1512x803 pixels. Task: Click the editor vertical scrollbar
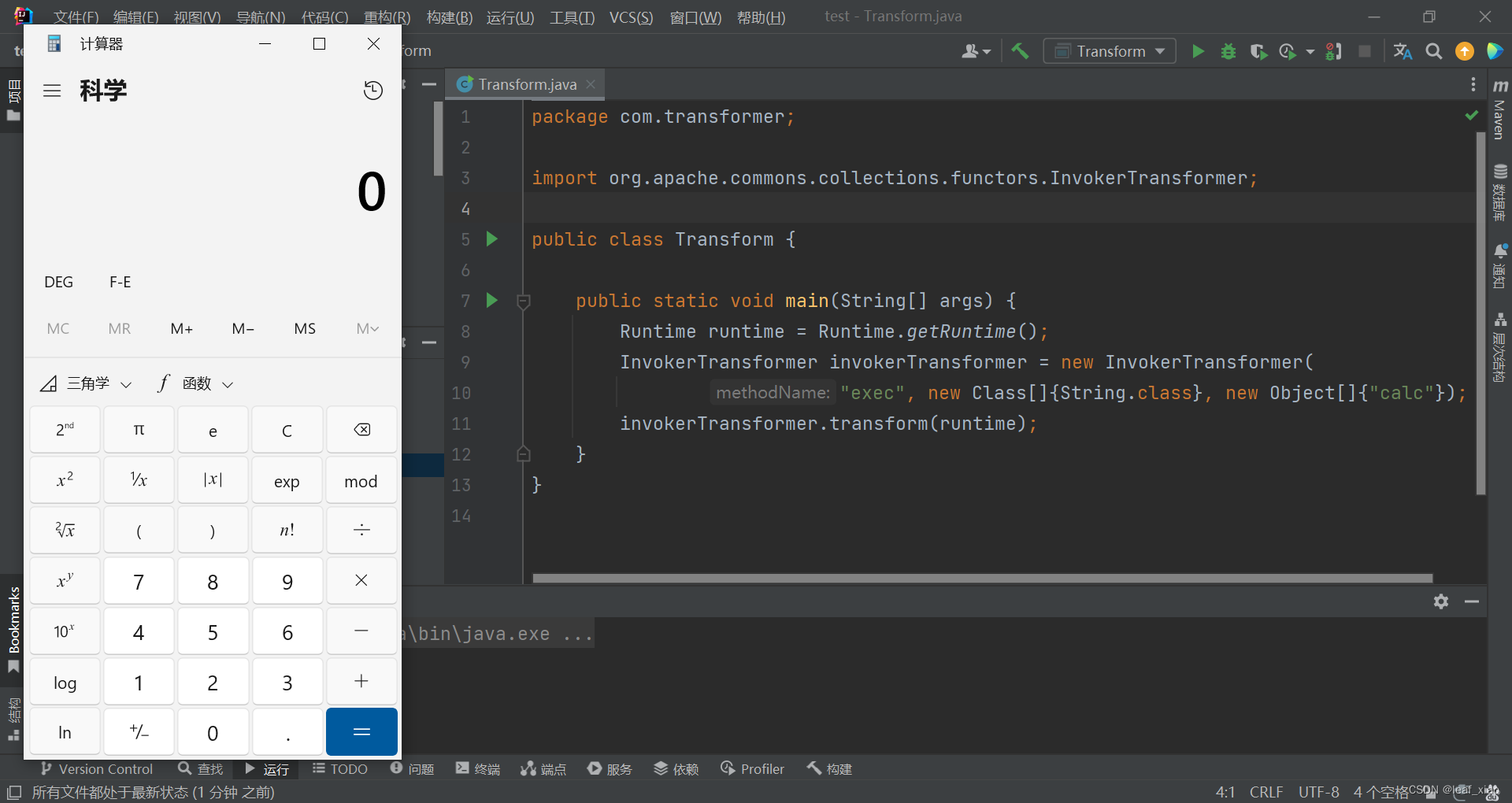[x=1480, y=313]
